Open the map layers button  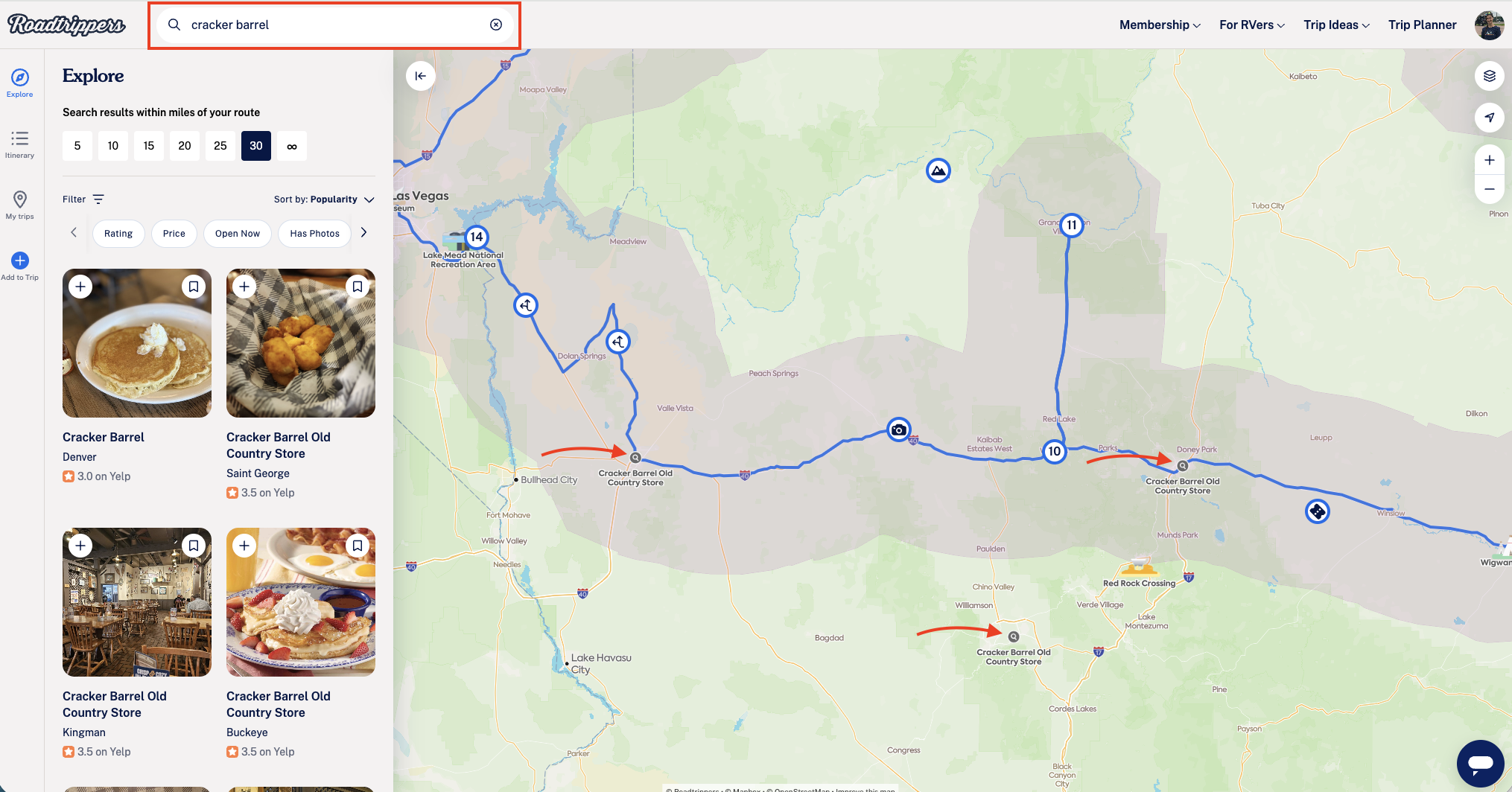click(x=1490, y=76)
